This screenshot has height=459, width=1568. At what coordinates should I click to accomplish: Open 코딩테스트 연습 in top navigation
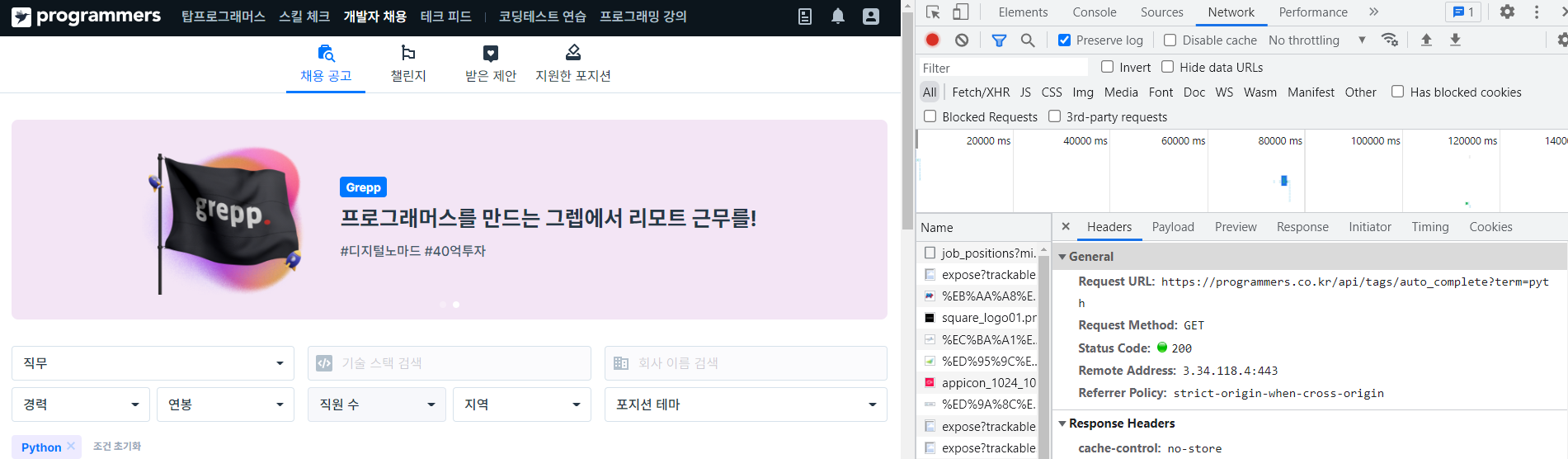pyautogui.click(x=542, y=17)
